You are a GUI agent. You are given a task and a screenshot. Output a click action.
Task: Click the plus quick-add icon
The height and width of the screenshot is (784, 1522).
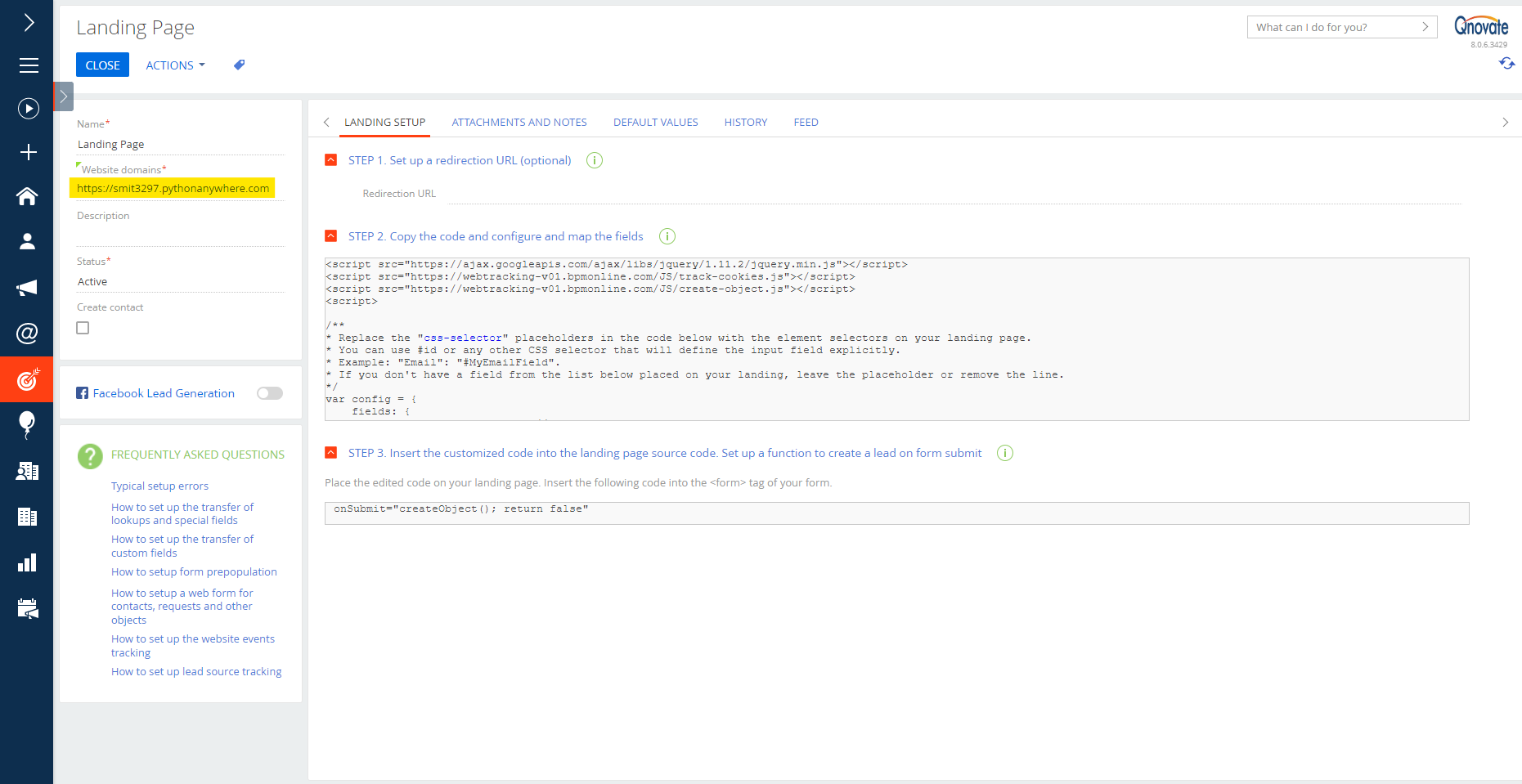point(29,152)
